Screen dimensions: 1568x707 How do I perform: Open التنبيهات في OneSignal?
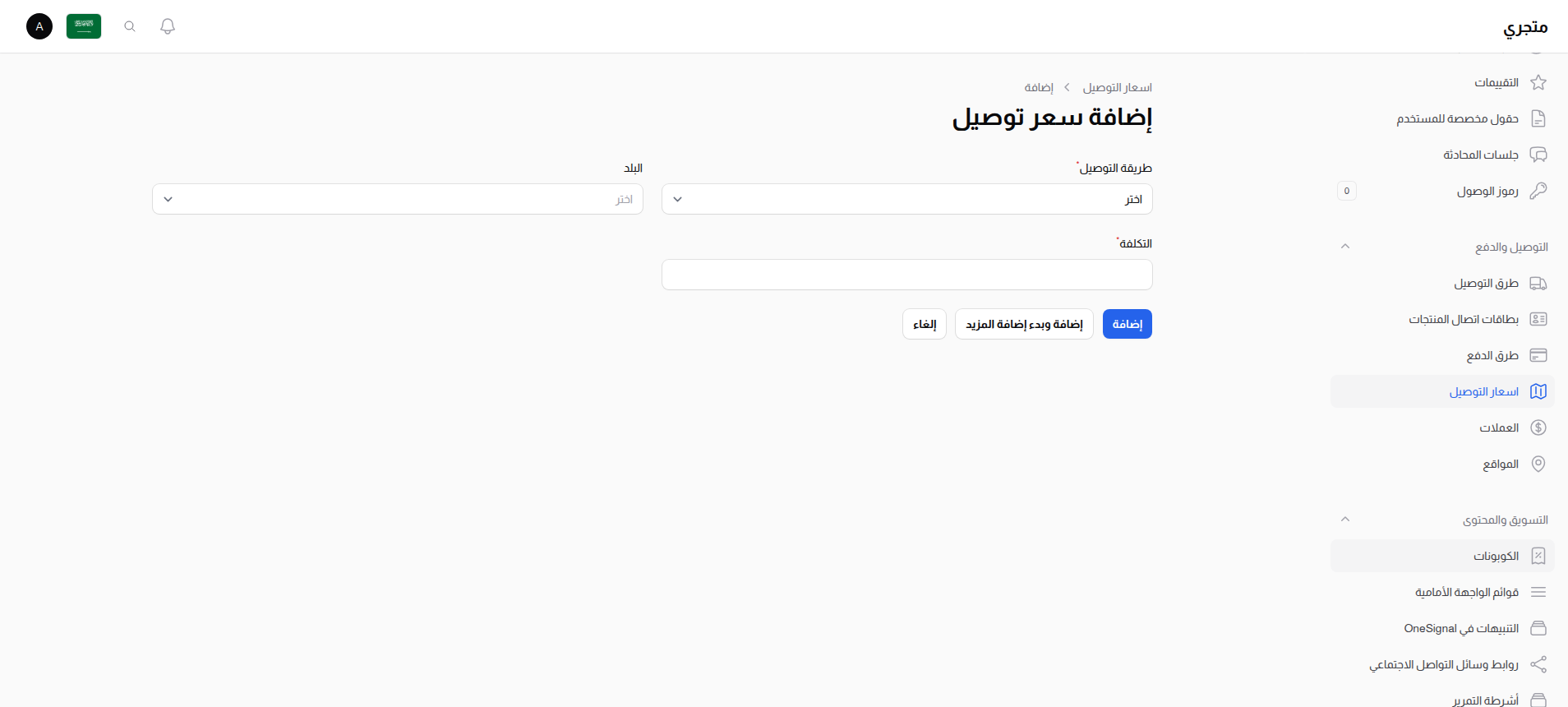pyautogui.click(x=1442, y=628)
